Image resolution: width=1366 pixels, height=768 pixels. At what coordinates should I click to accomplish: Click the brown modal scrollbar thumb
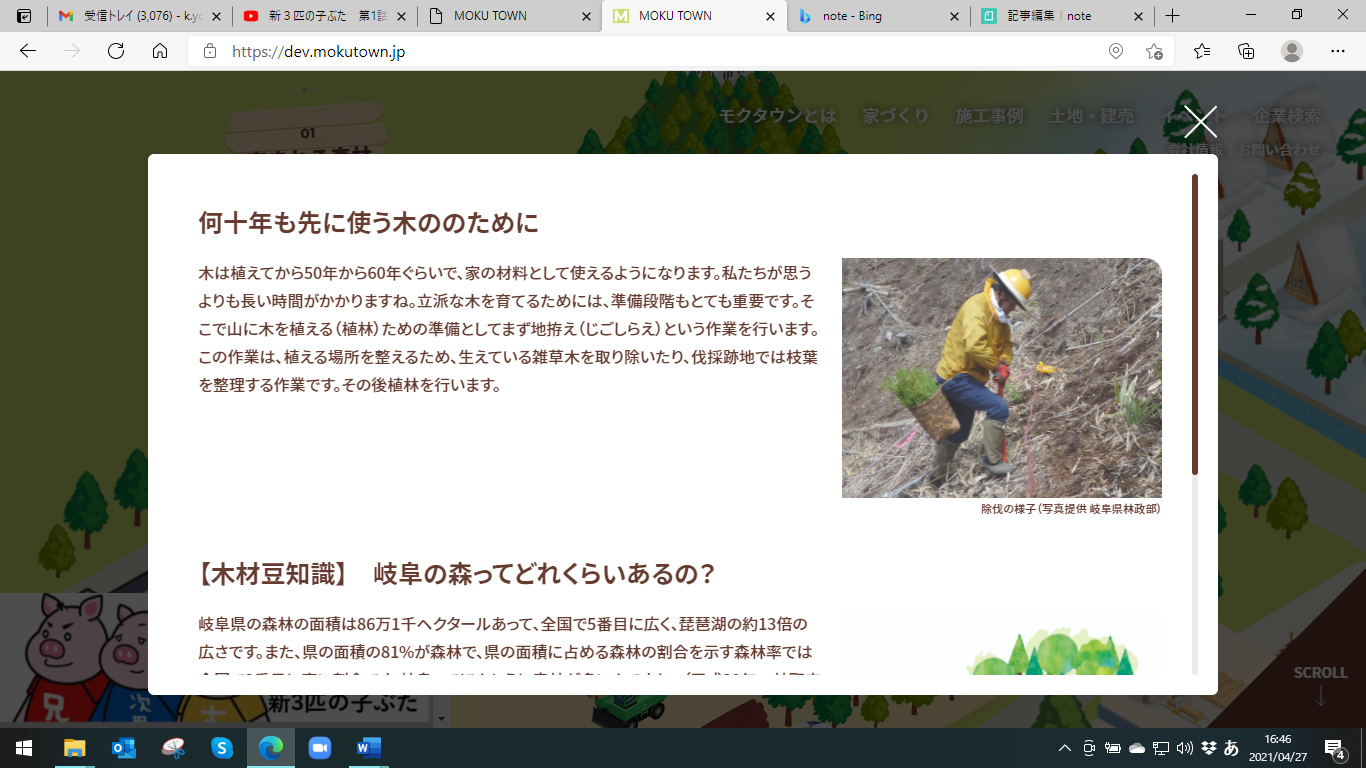(1195, 325)
